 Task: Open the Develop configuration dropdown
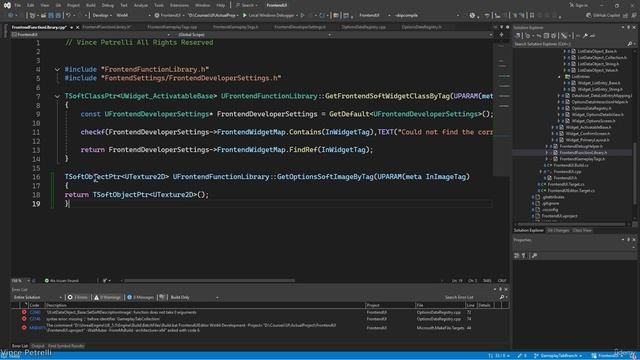point(101,16)
